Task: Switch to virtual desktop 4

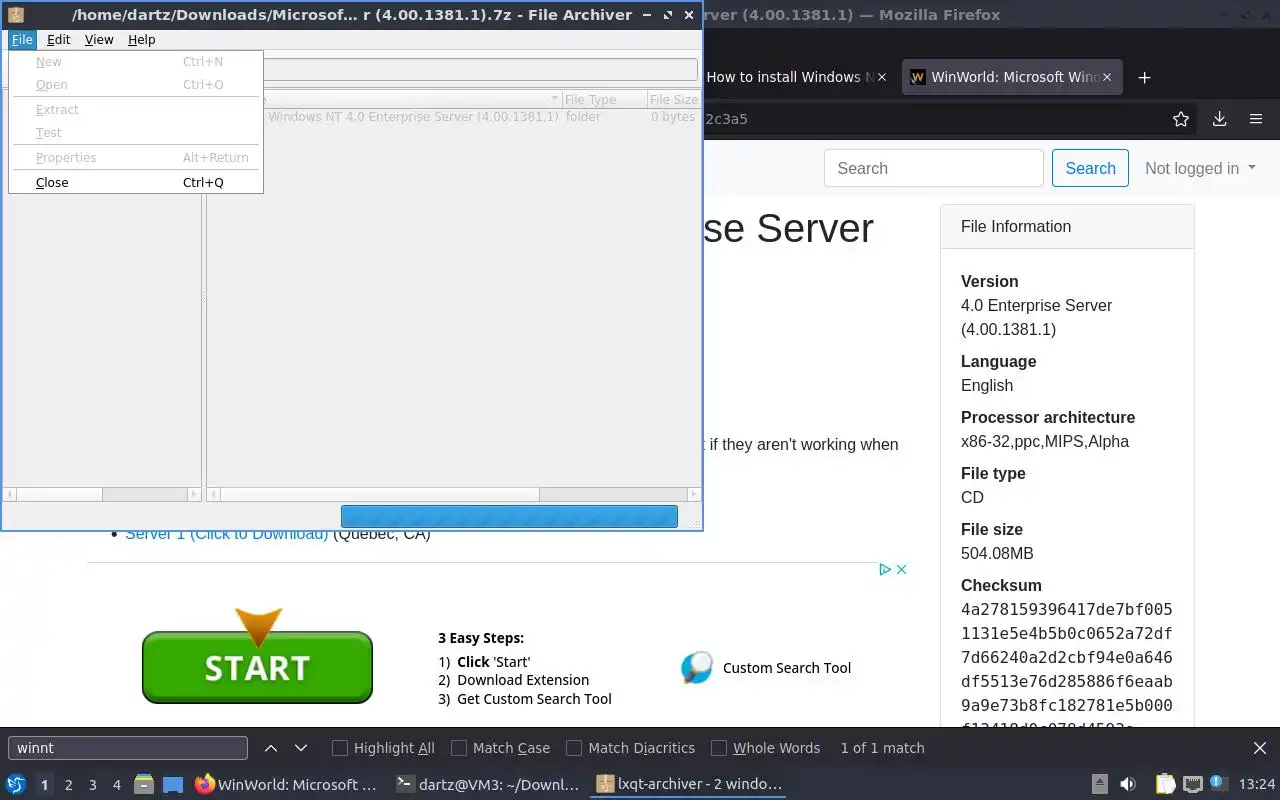Action: [116, 785]
